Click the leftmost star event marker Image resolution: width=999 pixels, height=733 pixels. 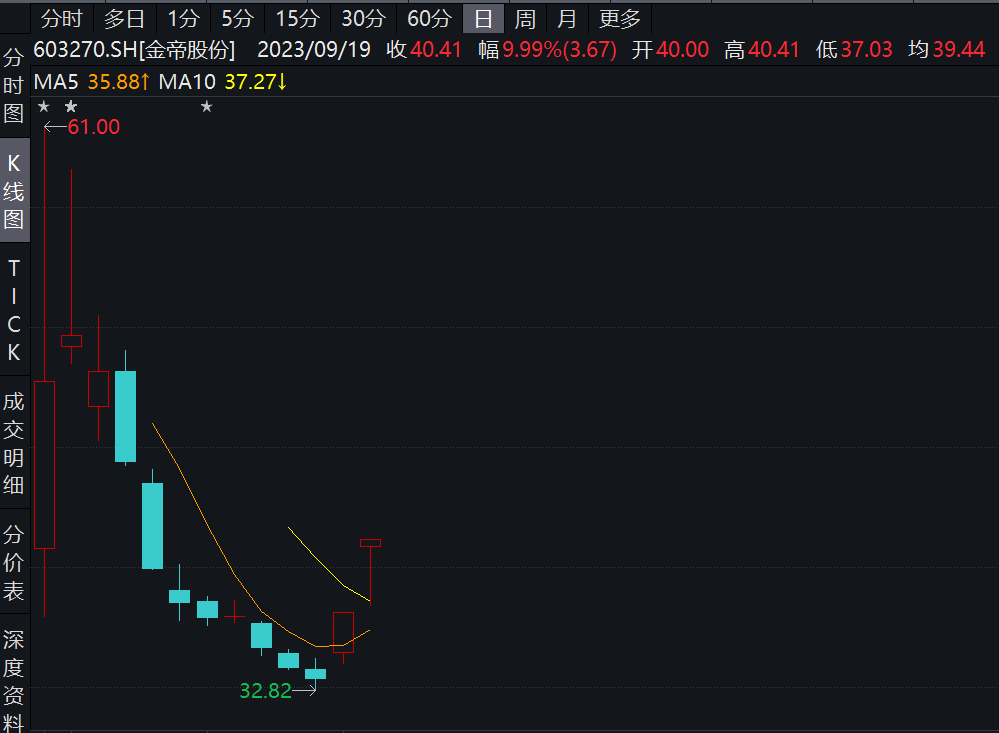coord(43,107)
